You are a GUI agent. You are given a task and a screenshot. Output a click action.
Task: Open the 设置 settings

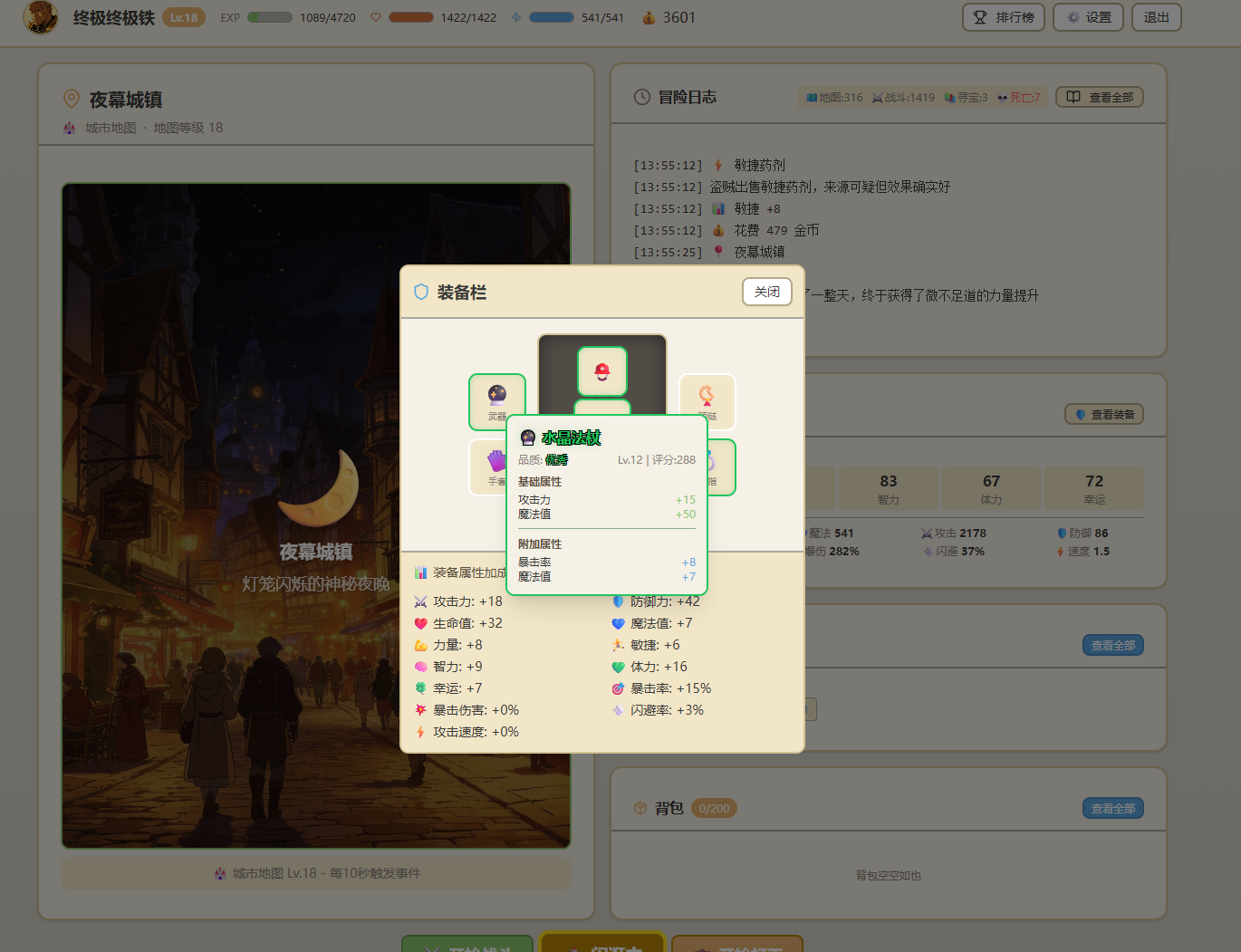pos(1088,17)
